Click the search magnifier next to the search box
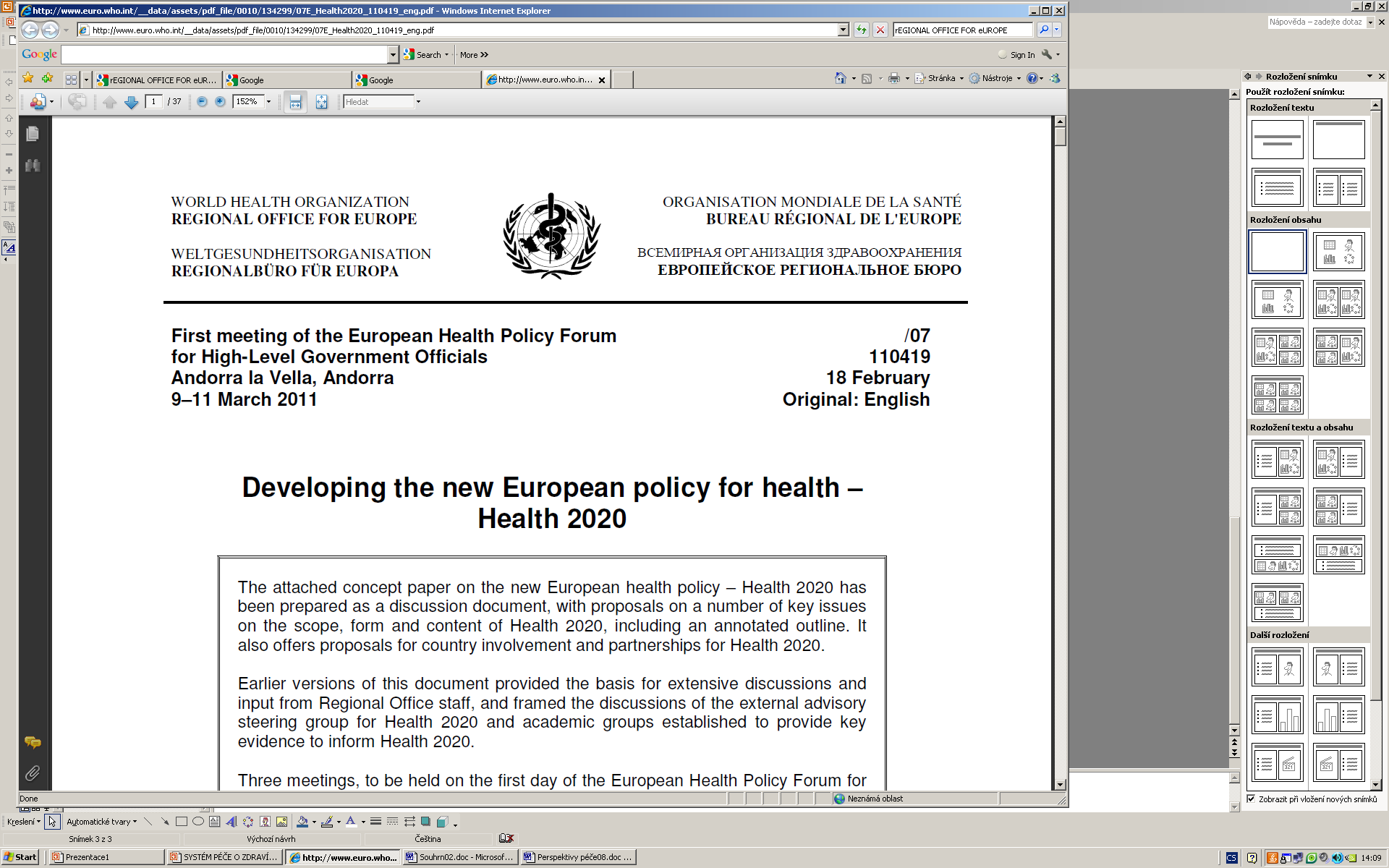The image size is (1389, 868). pos(1044,30)
